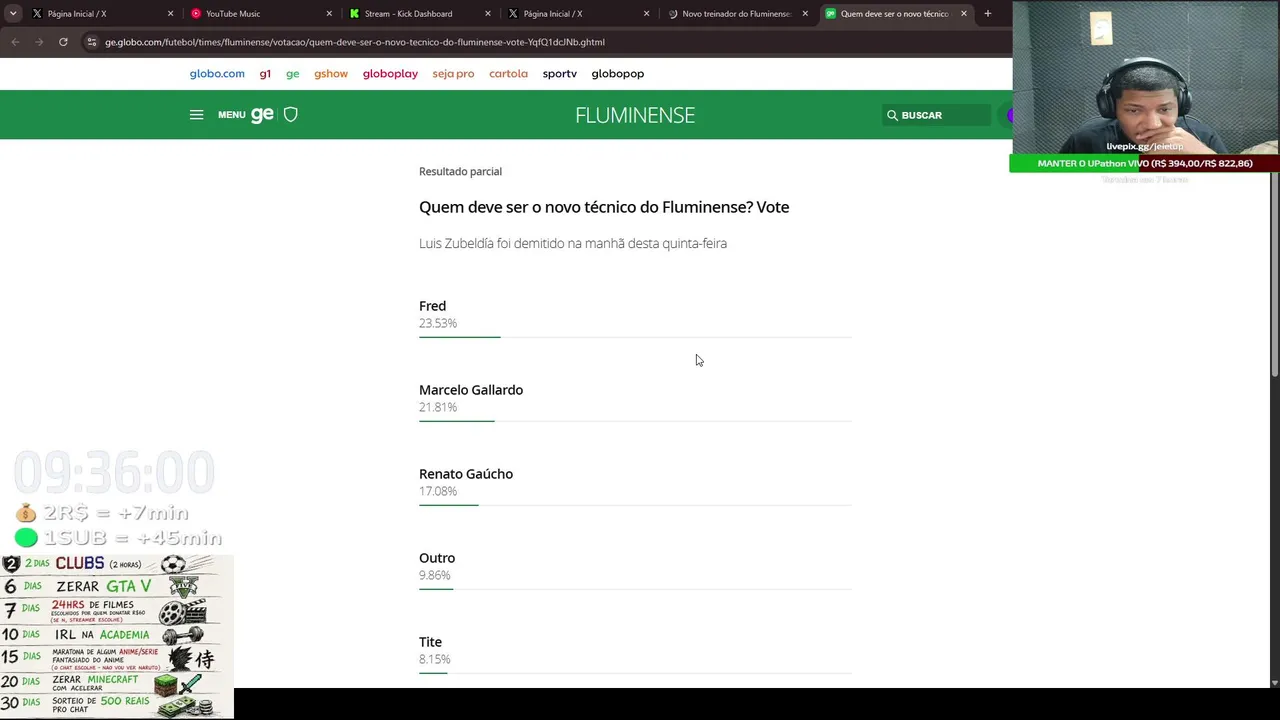Image resolution: width=1280 pixels, height=720 pixels.
Task: Open the FLUMINENSE team page title
Action: coord(635,115)
